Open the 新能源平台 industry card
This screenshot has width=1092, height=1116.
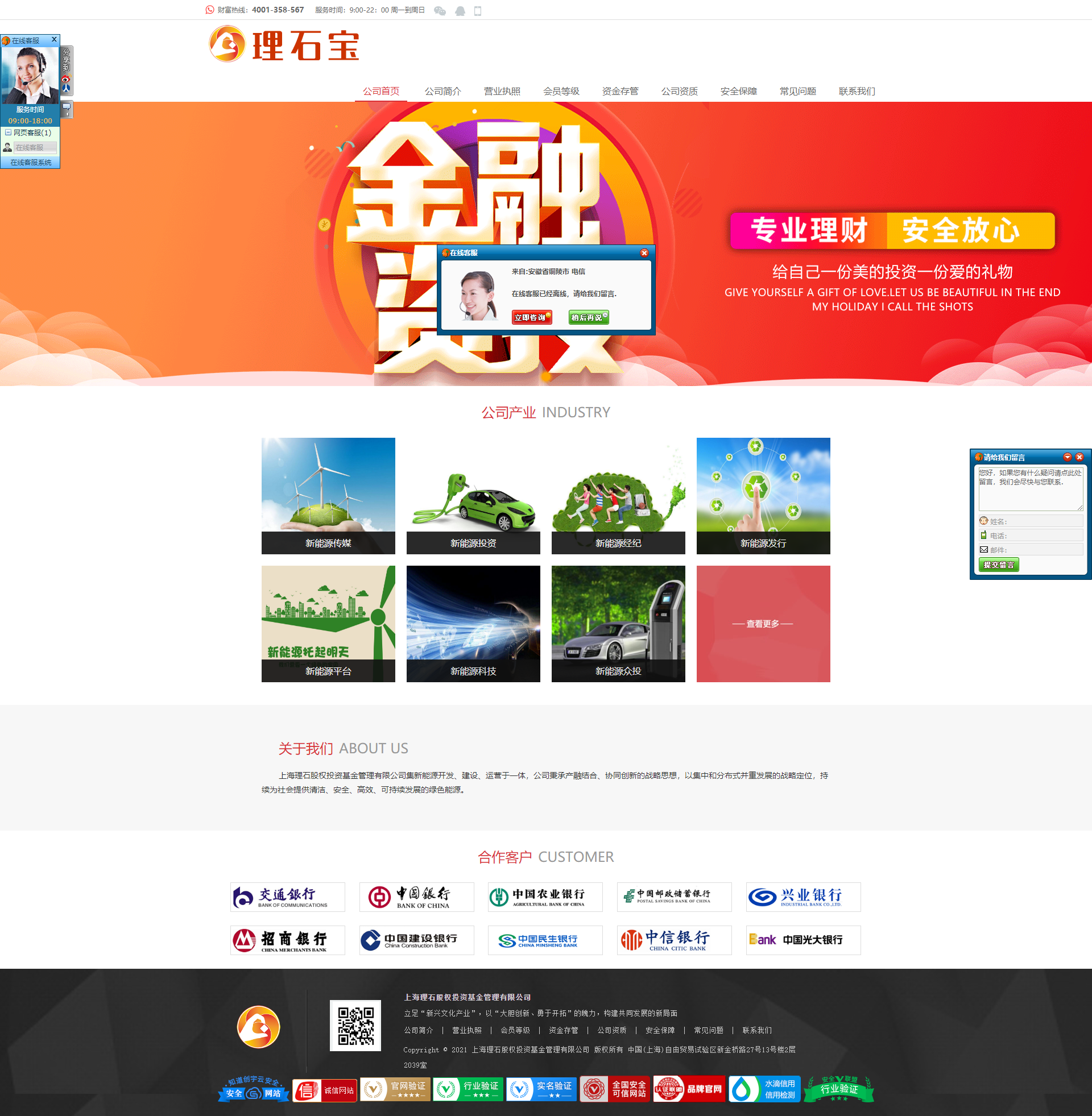[328, 624]
